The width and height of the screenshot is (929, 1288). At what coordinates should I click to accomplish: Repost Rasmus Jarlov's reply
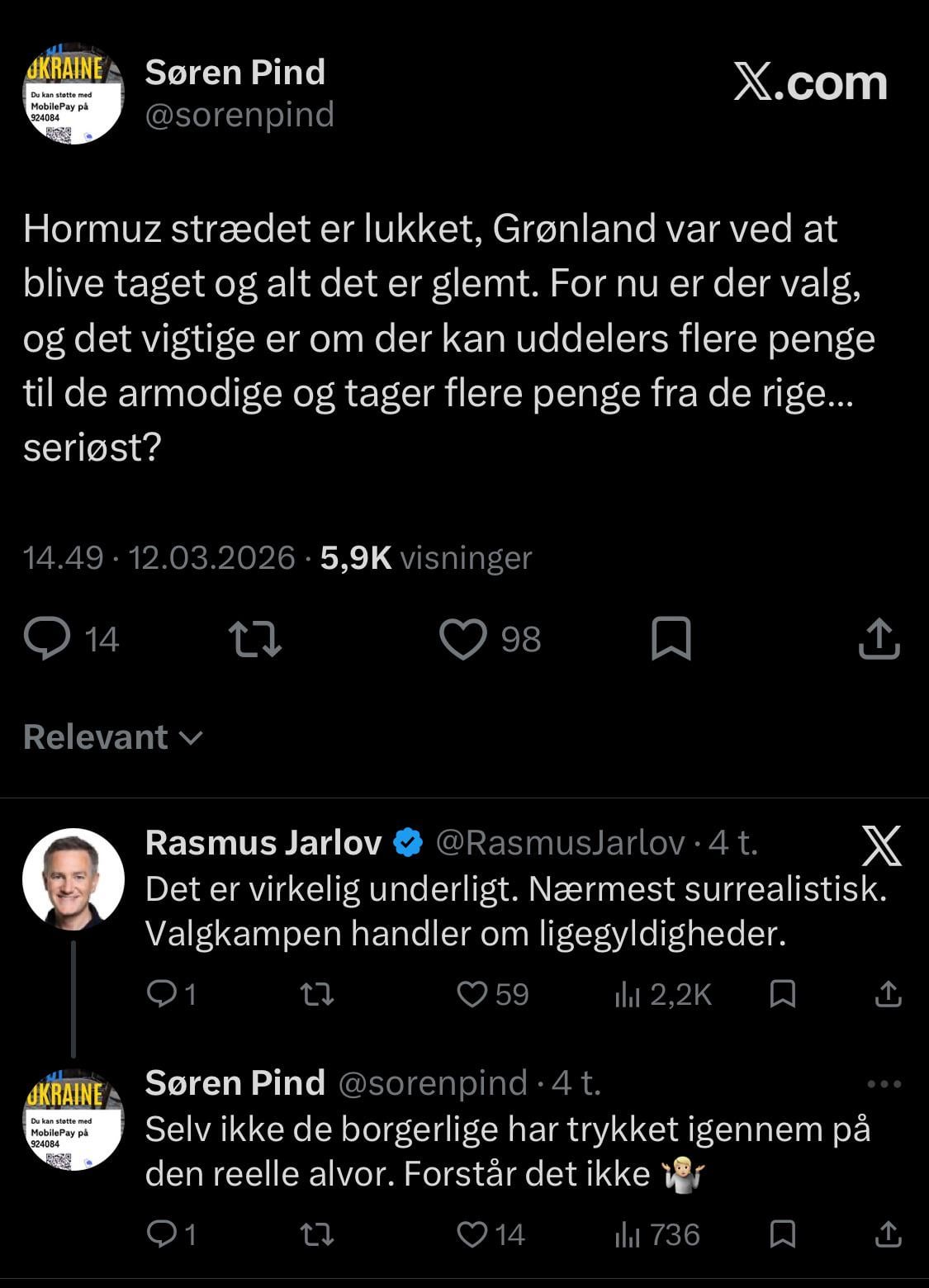click(317, 994)
